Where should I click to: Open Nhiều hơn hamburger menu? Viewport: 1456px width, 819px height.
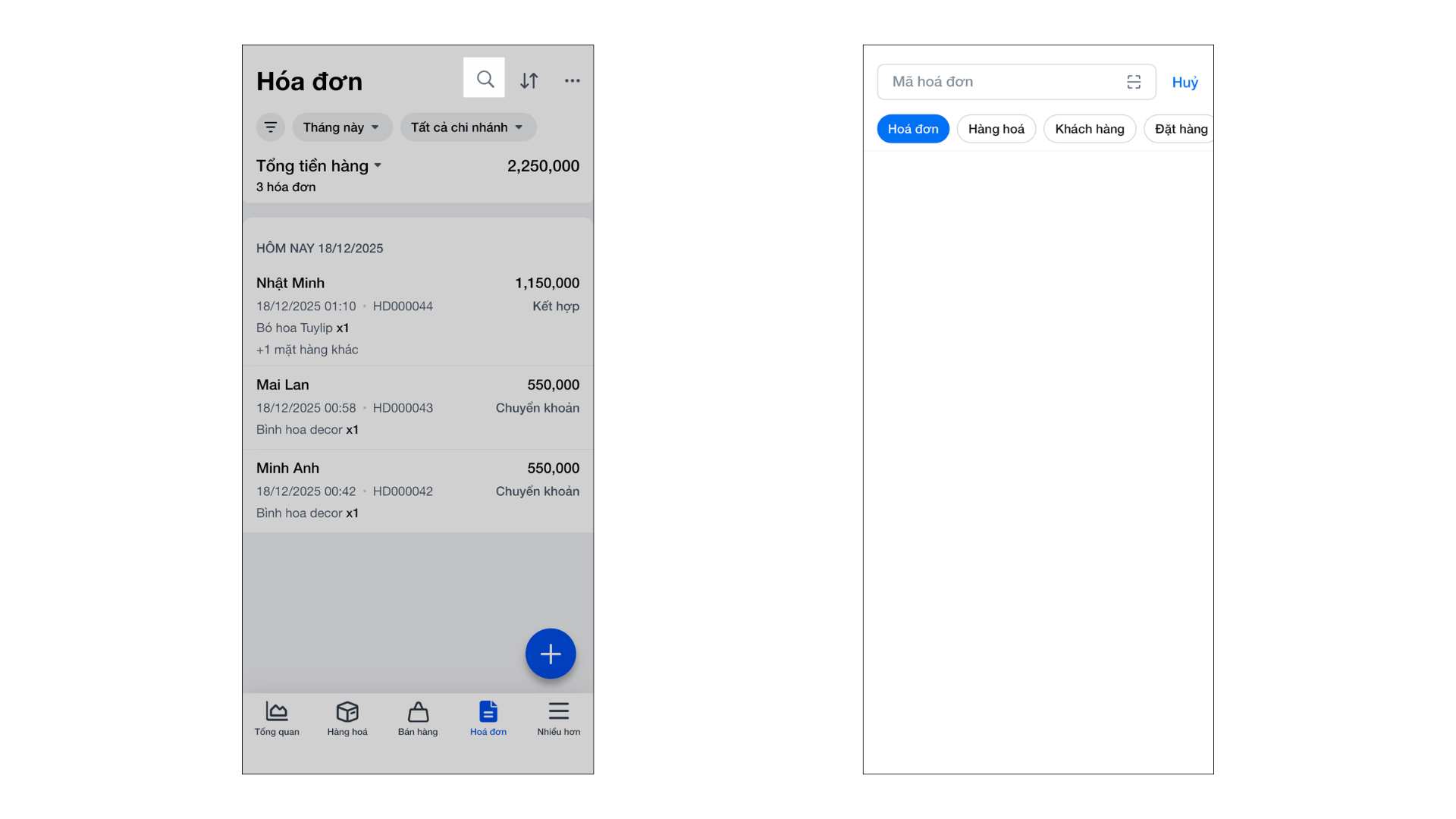click(559, 718)
